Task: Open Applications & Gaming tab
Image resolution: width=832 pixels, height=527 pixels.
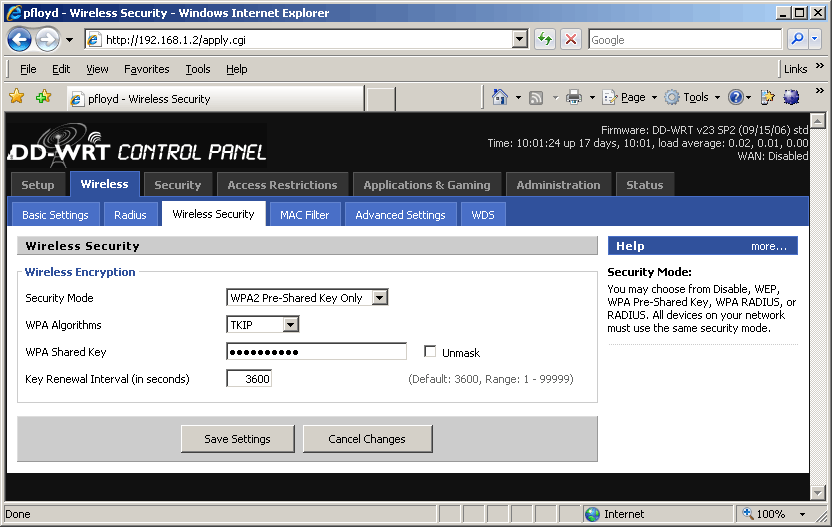Action: pyautogui.click(x=427, y=185)
